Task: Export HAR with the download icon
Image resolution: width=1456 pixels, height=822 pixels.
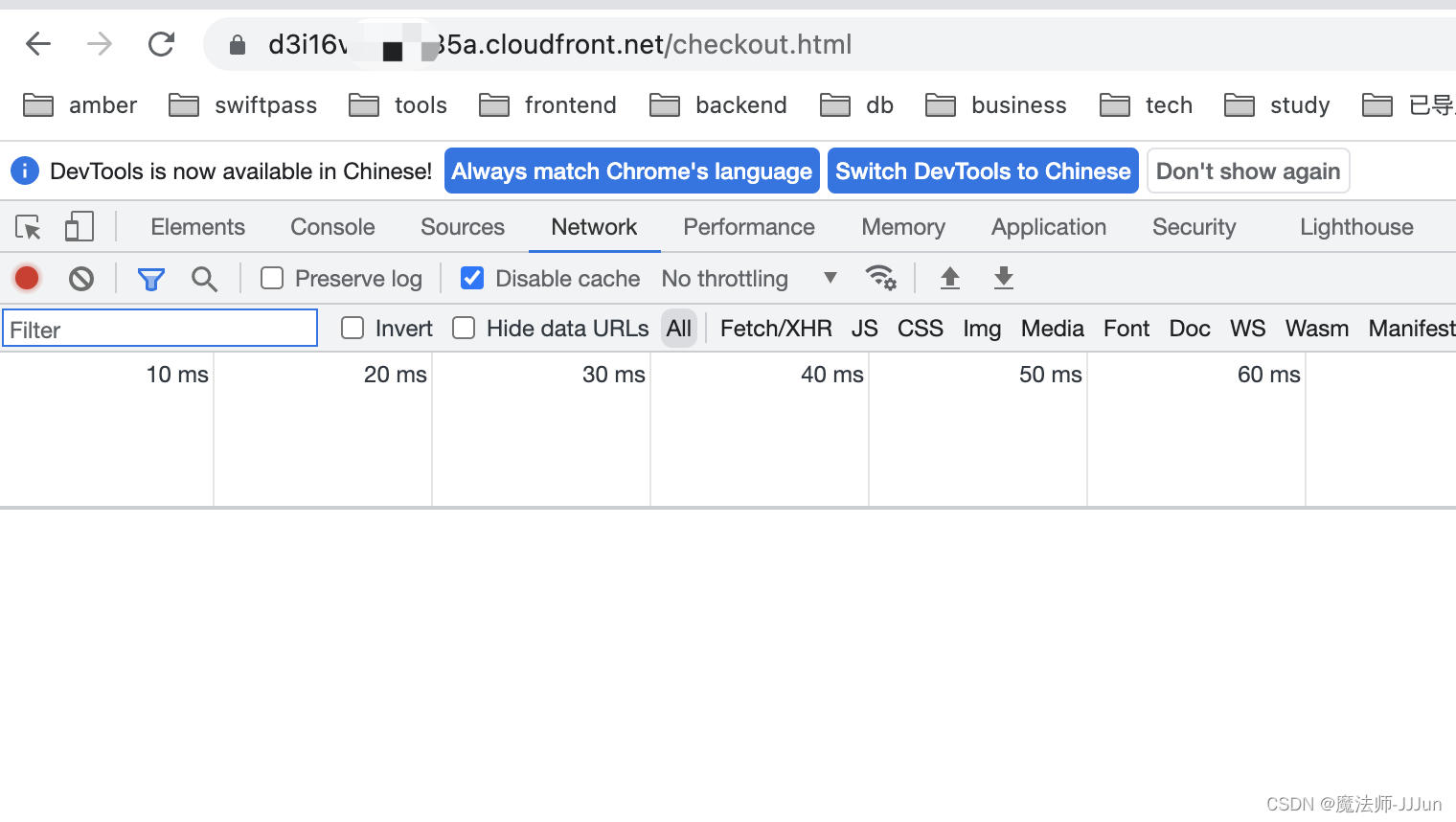Action: [x=1003, y=278]
